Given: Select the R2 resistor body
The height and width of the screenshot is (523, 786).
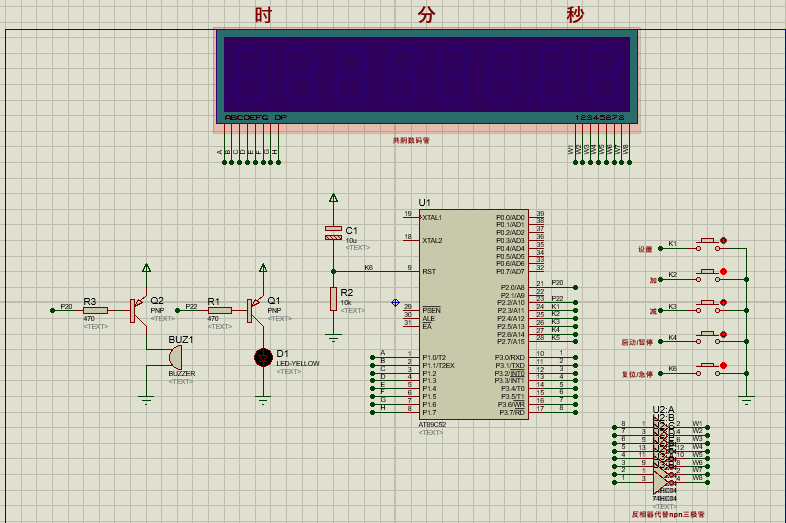Looking at the screenshot, I should [333, 299].
